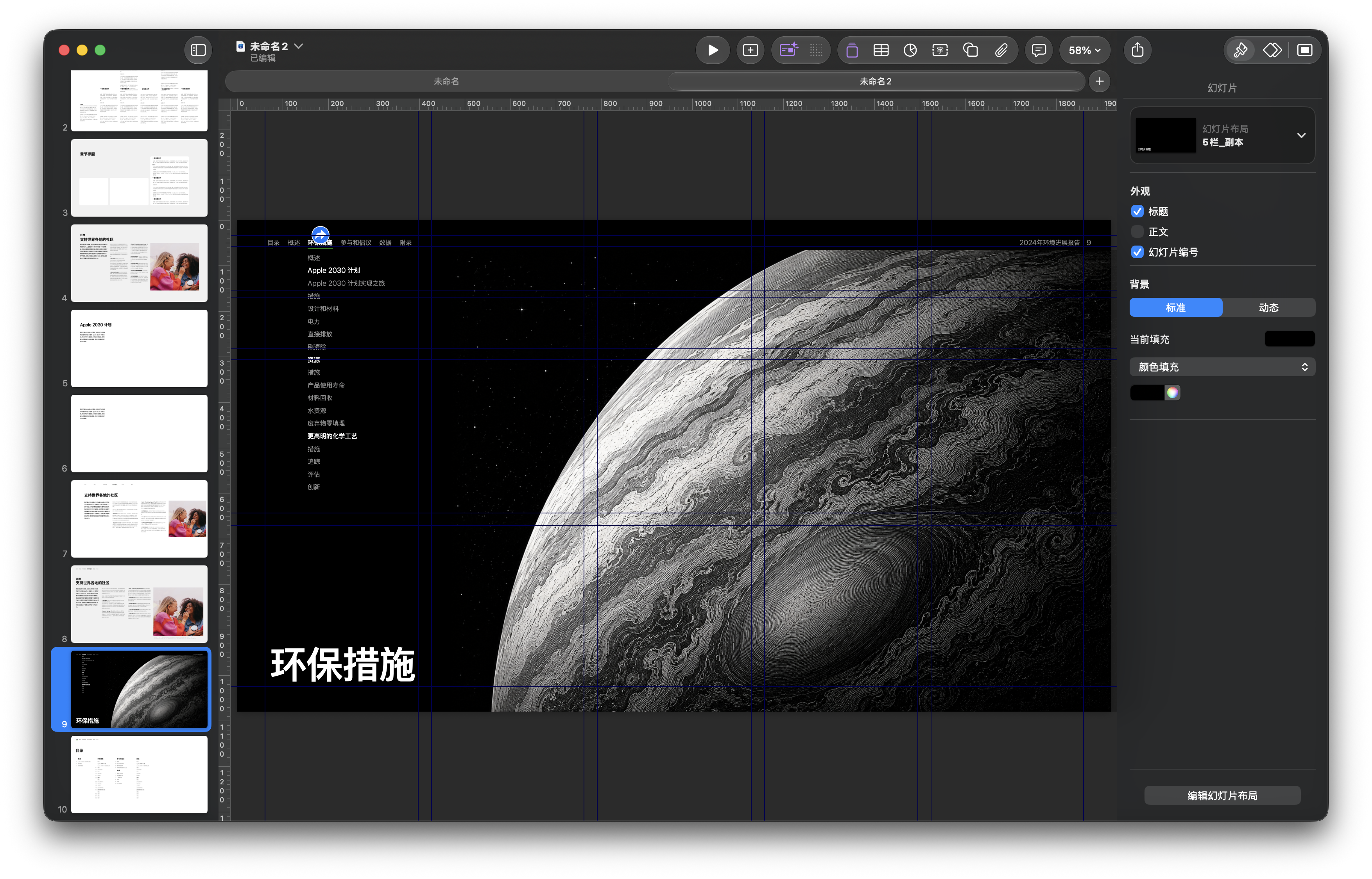1372x879 pixels.
Task: Click the 编辑幻灯片布局 button
Action: [x=1223, y=796]
